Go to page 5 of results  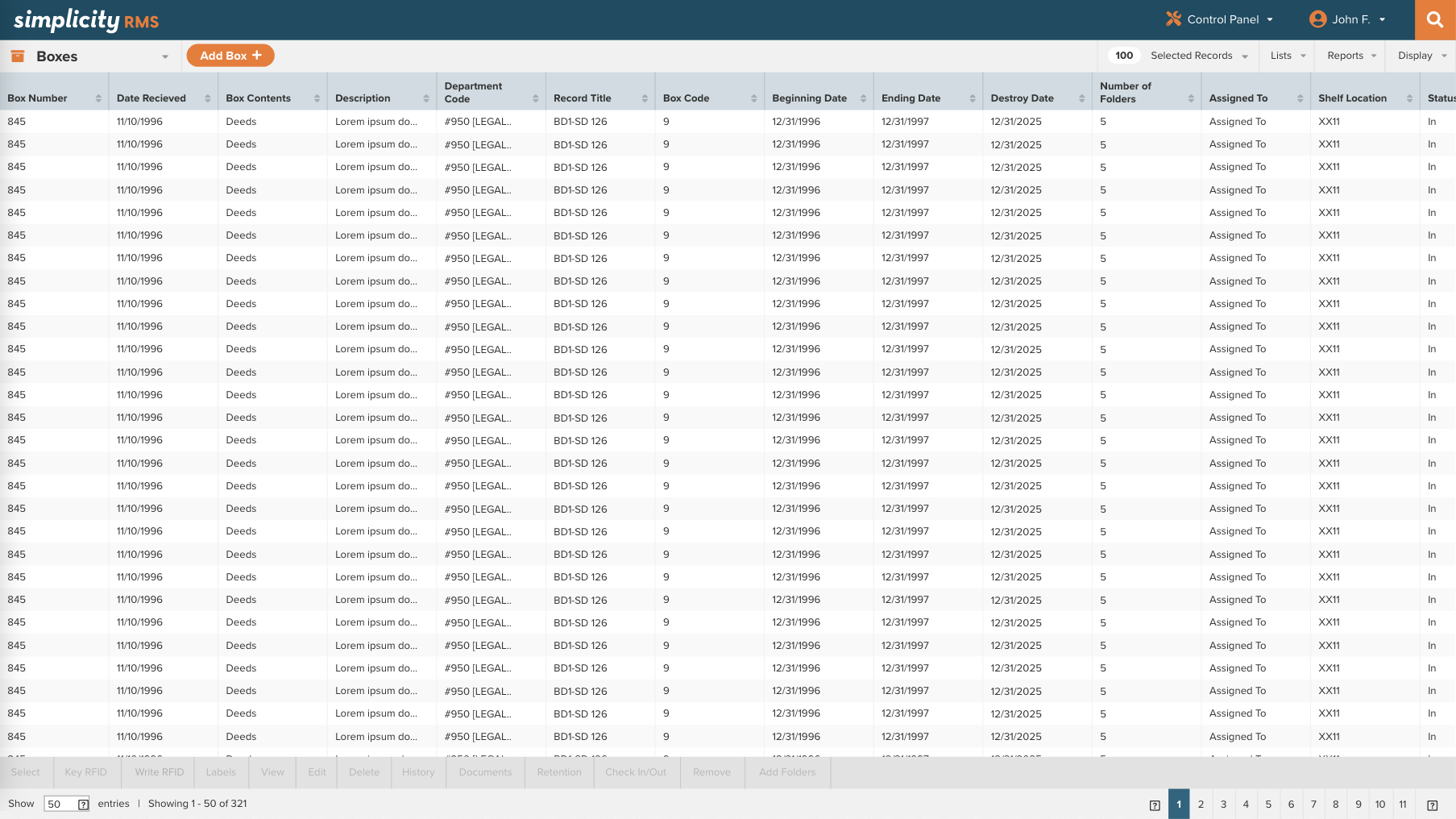(x=1267, y=804)
